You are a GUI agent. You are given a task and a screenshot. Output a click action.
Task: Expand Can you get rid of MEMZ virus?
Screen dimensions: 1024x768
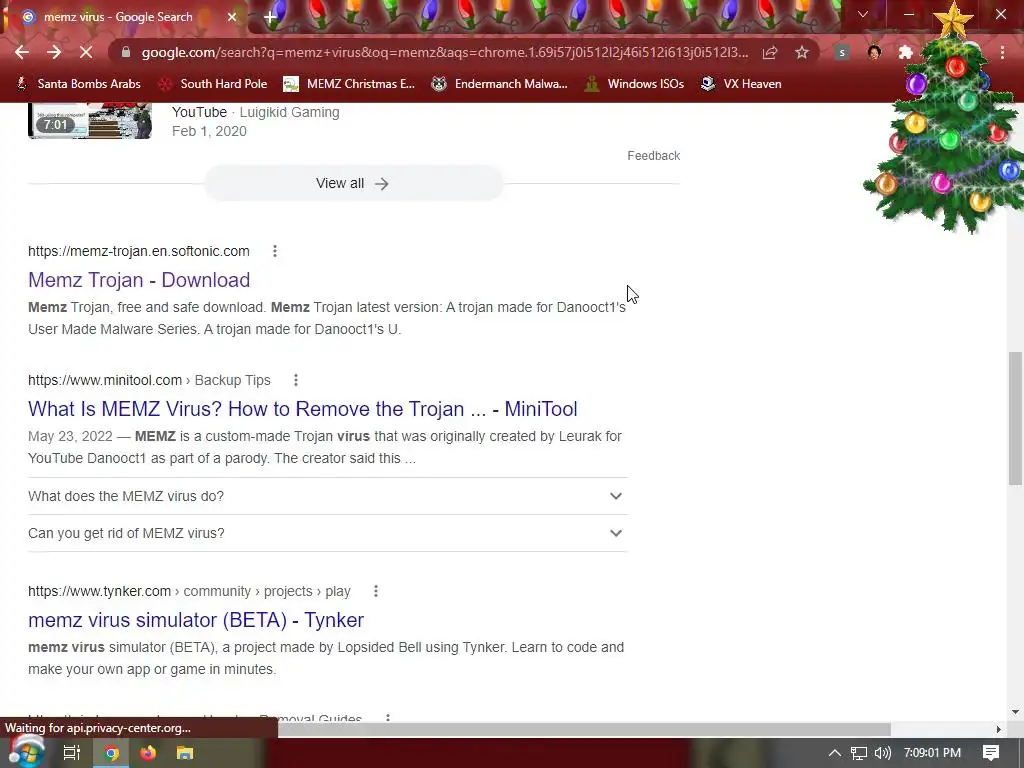coord(328,534)
